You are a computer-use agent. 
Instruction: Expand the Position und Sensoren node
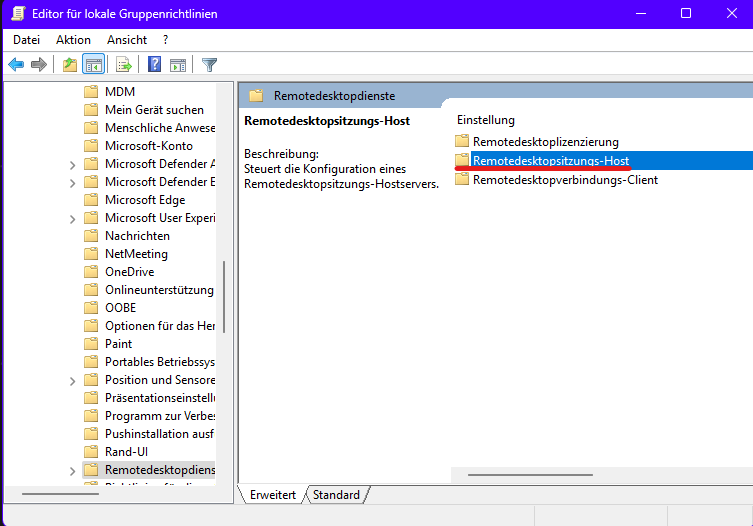click(72, 380)
